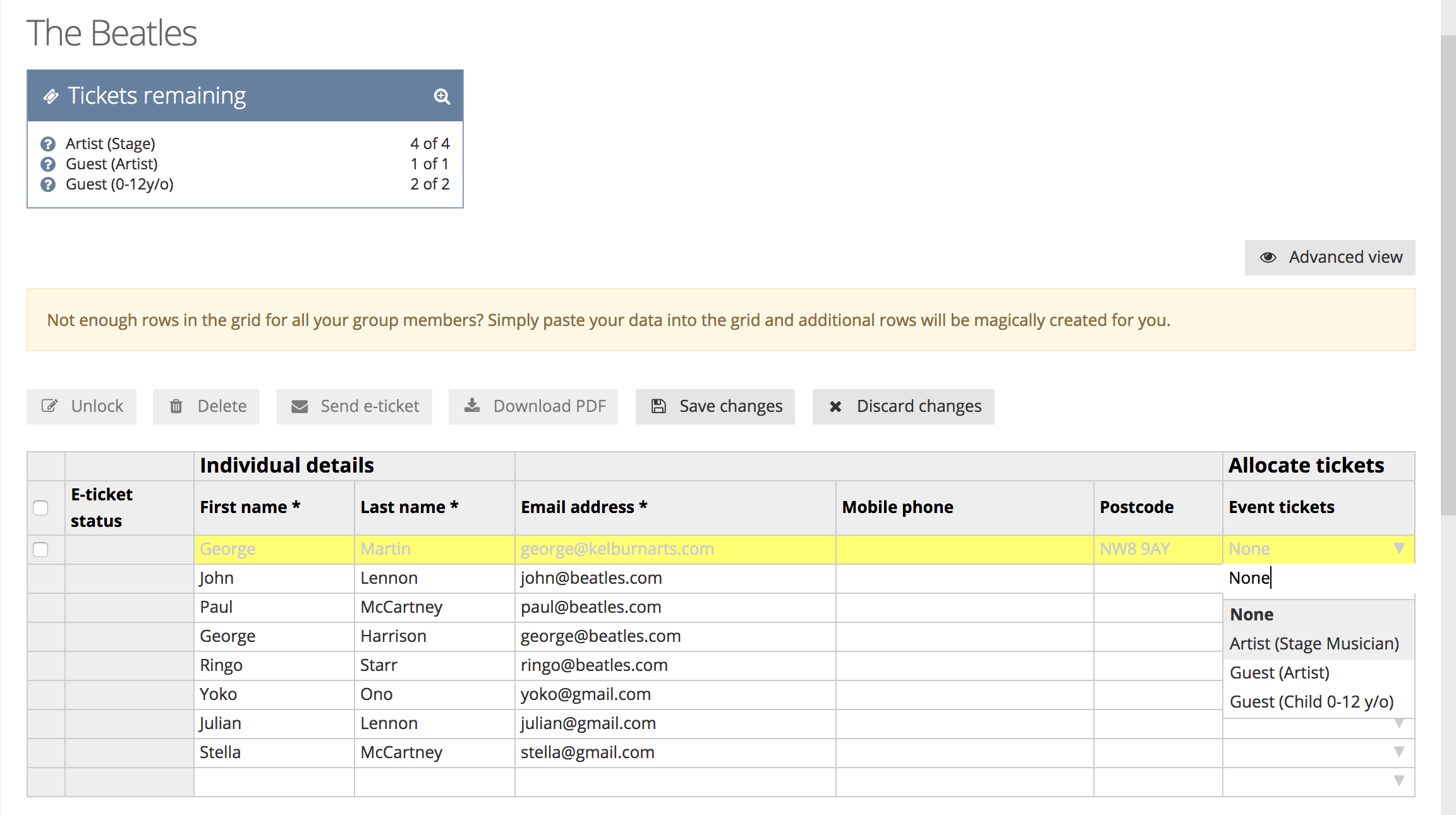
Task: Click the vertical page scrollbar
Action: pos(1448,275)
